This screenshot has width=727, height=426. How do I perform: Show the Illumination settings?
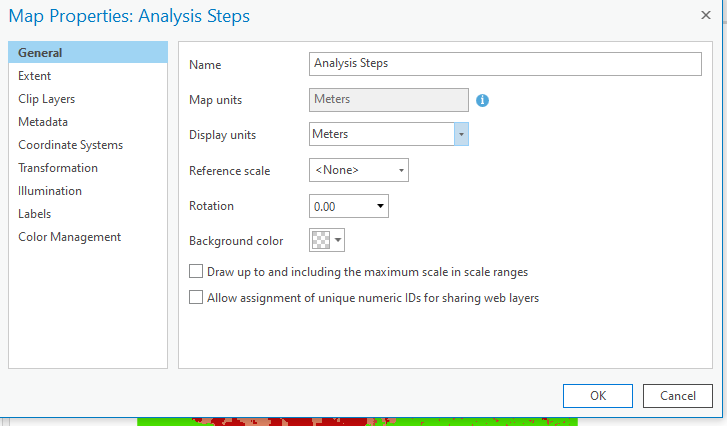tap(50, 191)
